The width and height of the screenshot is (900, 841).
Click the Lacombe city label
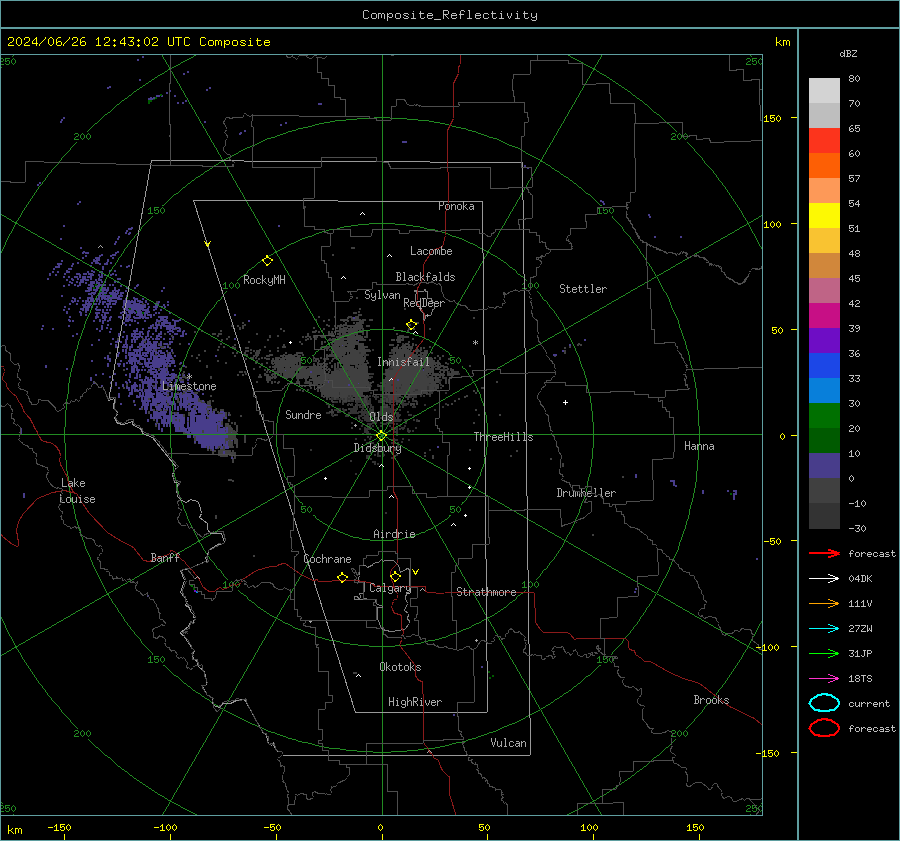click(x=431, y=251)
